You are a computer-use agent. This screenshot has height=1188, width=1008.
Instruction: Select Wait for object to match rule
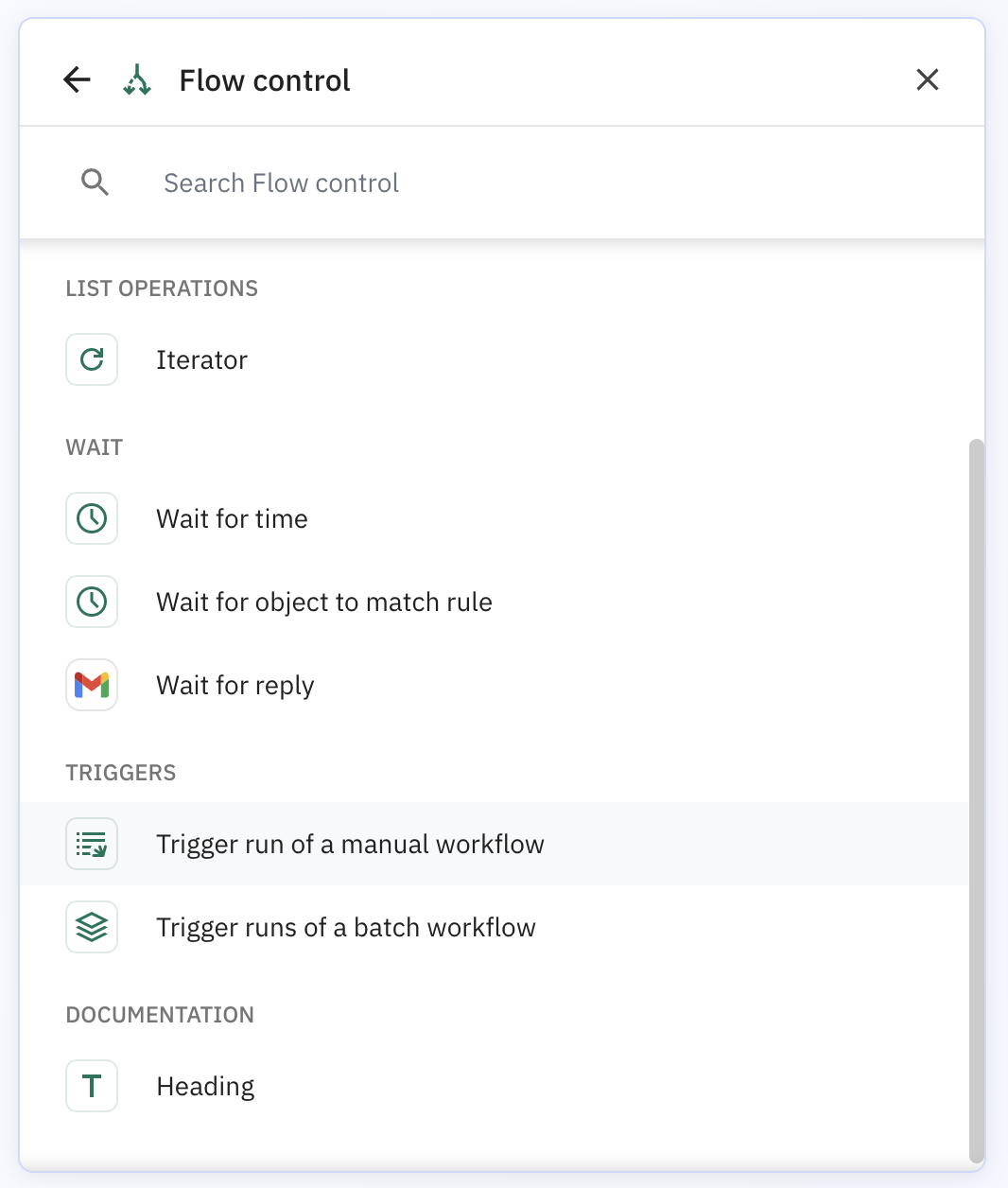323,603
